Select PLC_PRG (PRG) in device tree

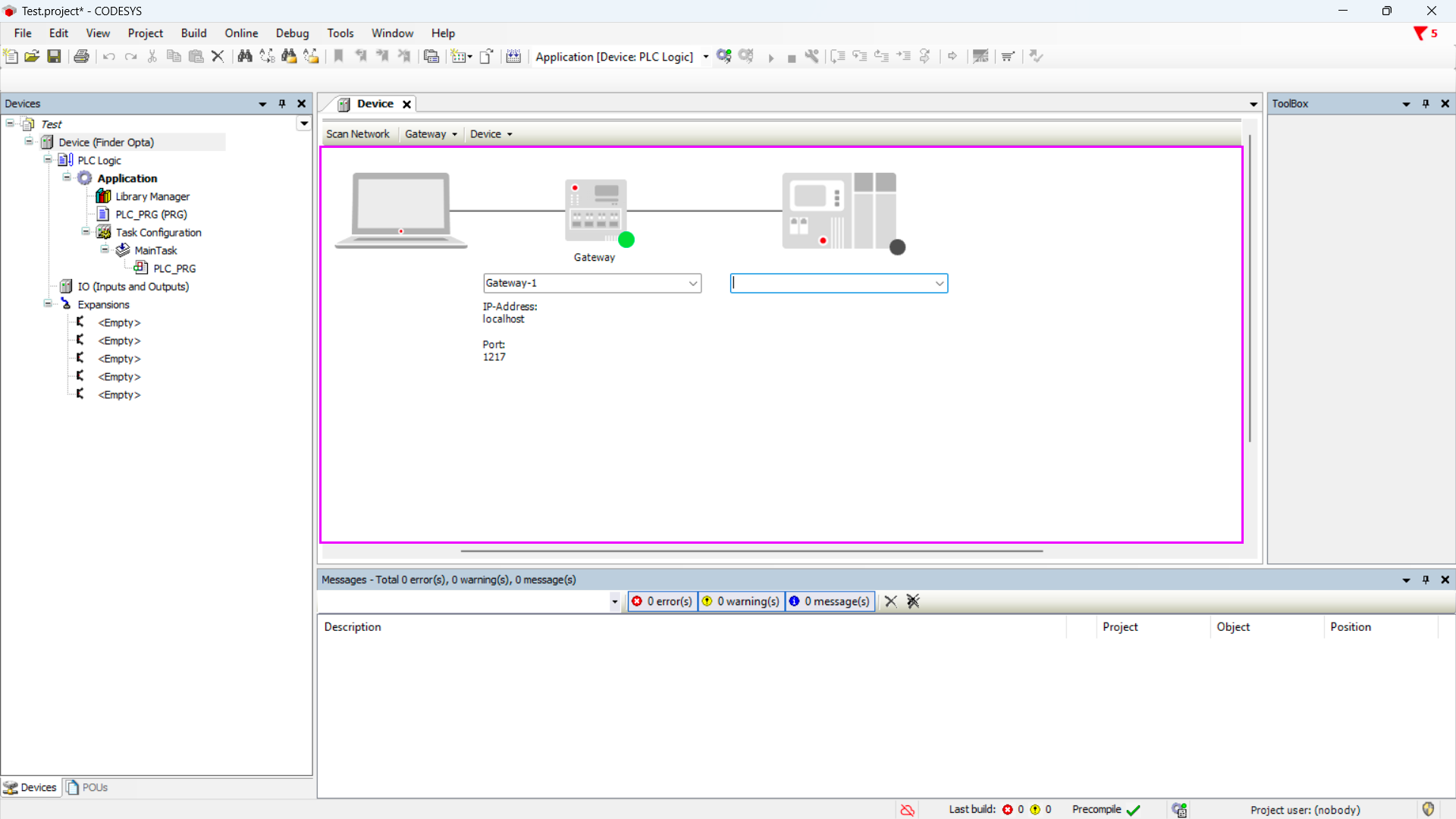151,215
